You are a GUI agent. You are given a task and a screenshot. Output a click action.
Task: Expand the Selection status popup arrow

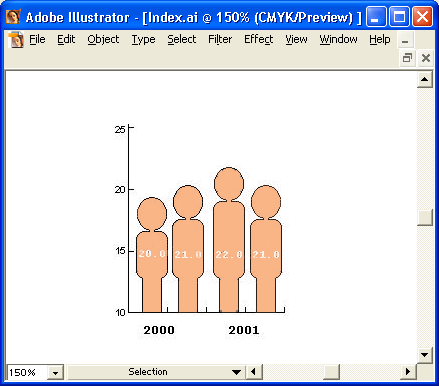tap(236, 372)
